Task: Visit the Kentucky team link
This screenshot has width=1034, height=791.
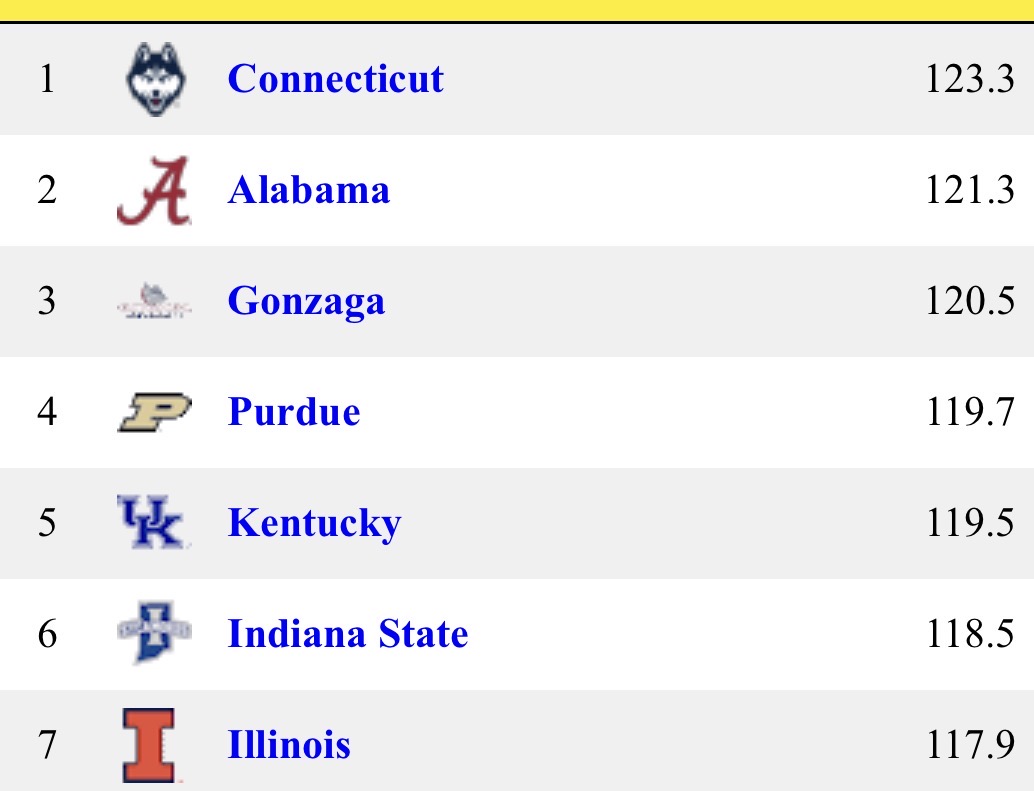Action: [x=314, y=523]
